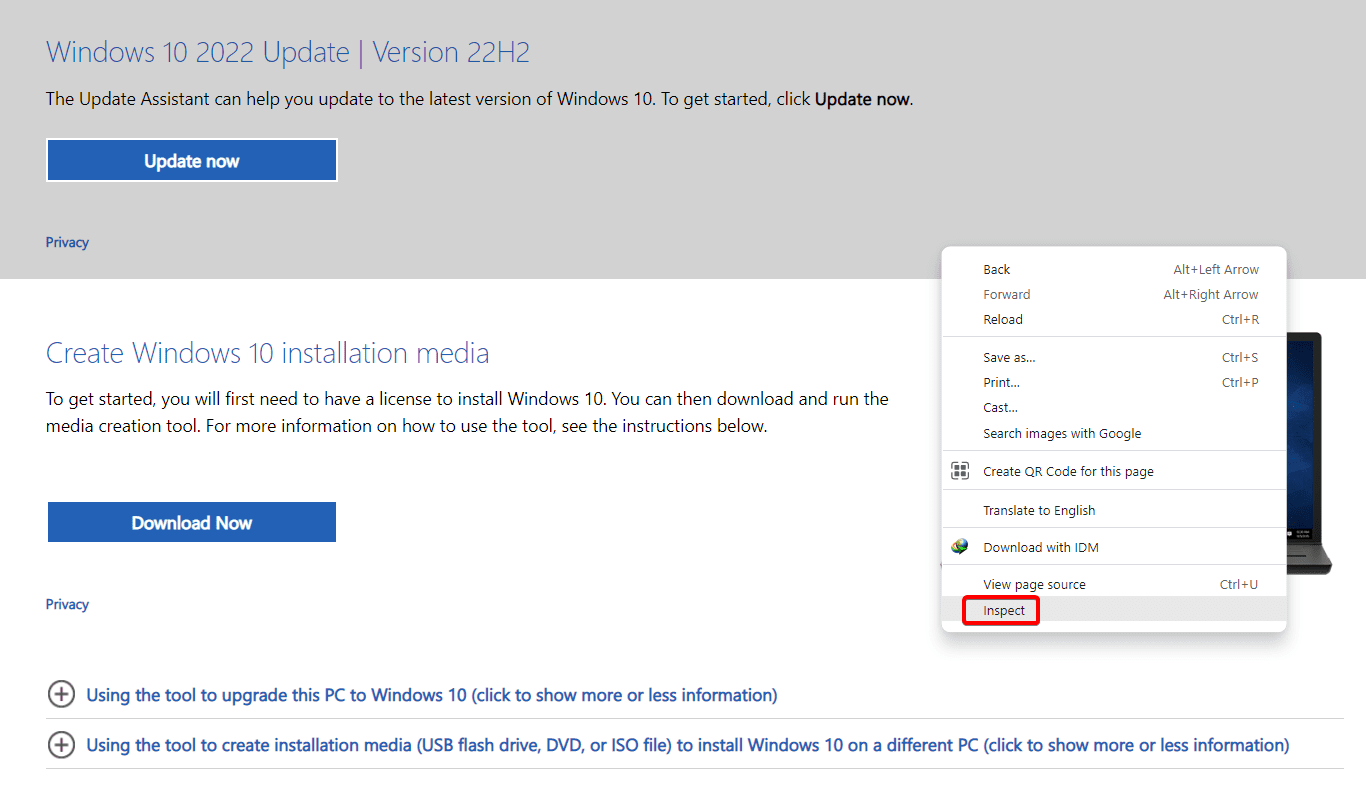Click the QR code icon in menu

pyautogui.click(x=960, y=471)
